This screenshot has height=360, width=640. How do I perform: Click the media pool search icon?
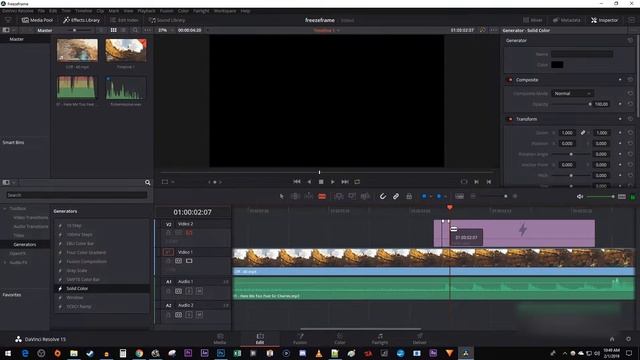click(135, 30)
